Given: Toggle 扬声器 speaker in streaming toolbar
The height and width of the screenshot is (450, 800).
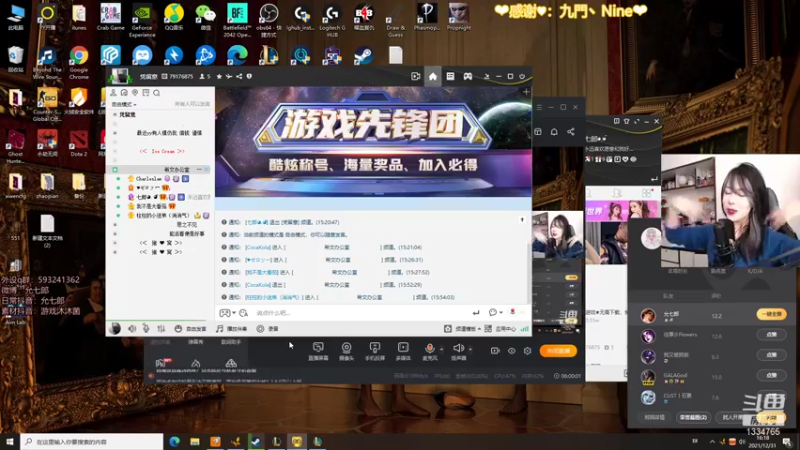Looking at the screenshot, I should coord(458,351).
